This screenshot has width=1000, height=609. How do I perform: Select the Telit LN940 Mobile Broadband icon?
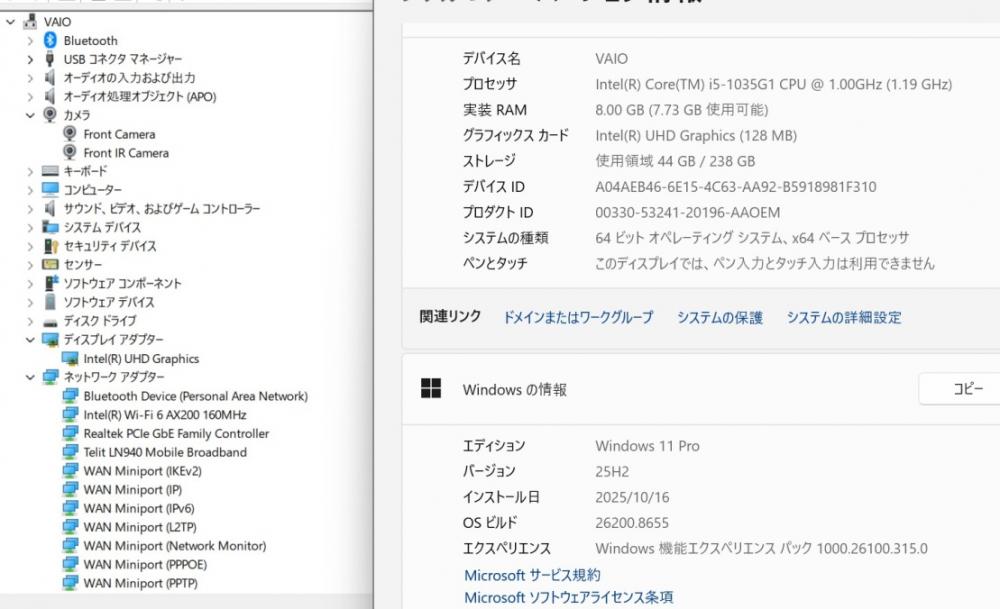click(x=70, y=452)
